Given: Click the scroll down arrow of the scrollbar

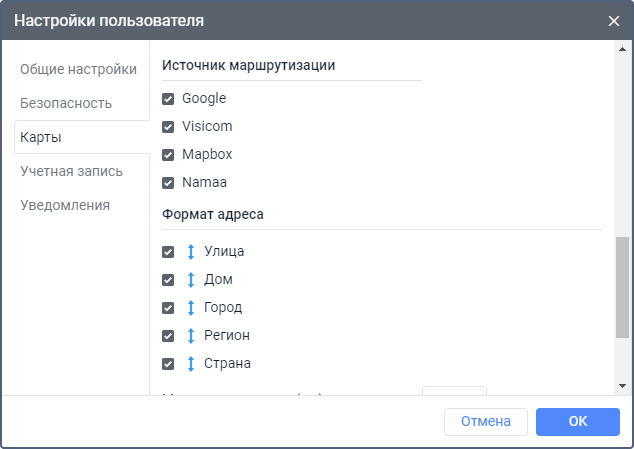Looking at the screenshot, I should click(x=623, y=385).
